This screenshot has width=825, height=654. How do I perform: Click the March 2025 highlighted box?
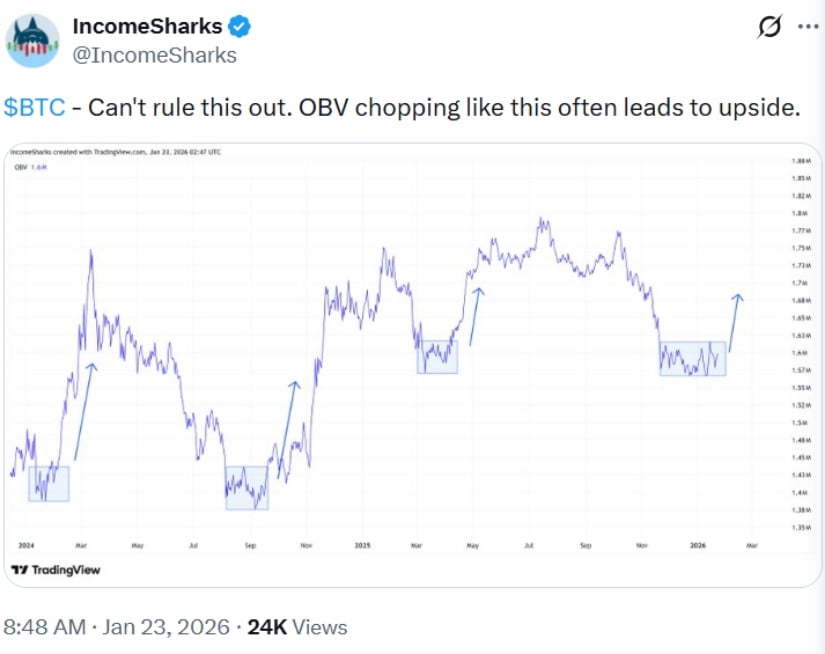coord(437,357)
